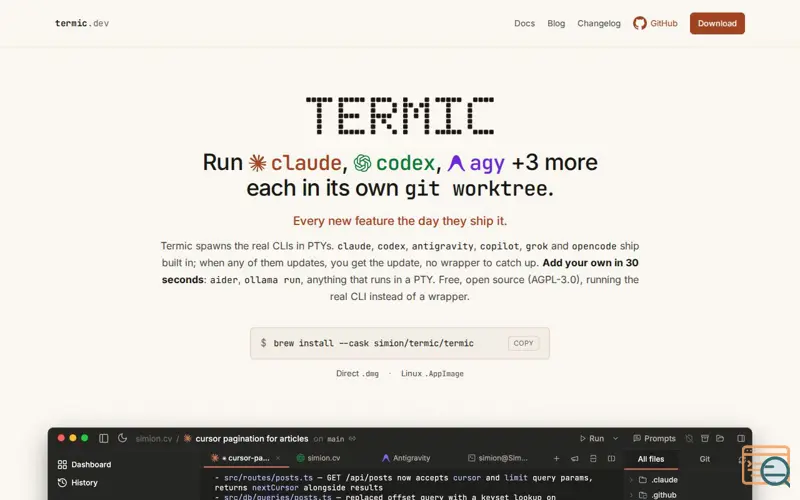
Task: Click src/routes/posts.ts file path
Action: coord(268,478)
